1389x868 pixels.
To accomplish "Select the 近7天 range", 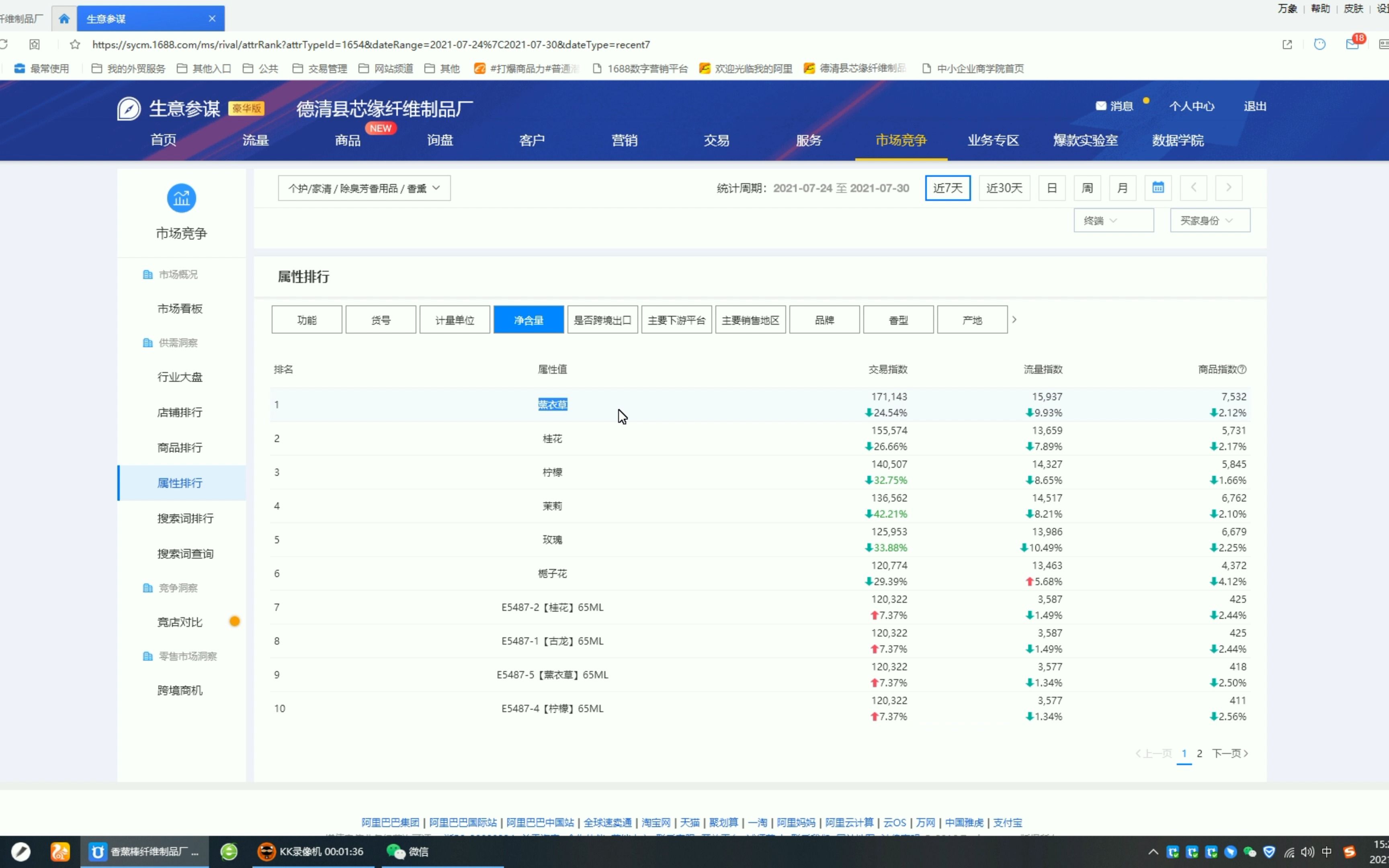I will [948, 188].
